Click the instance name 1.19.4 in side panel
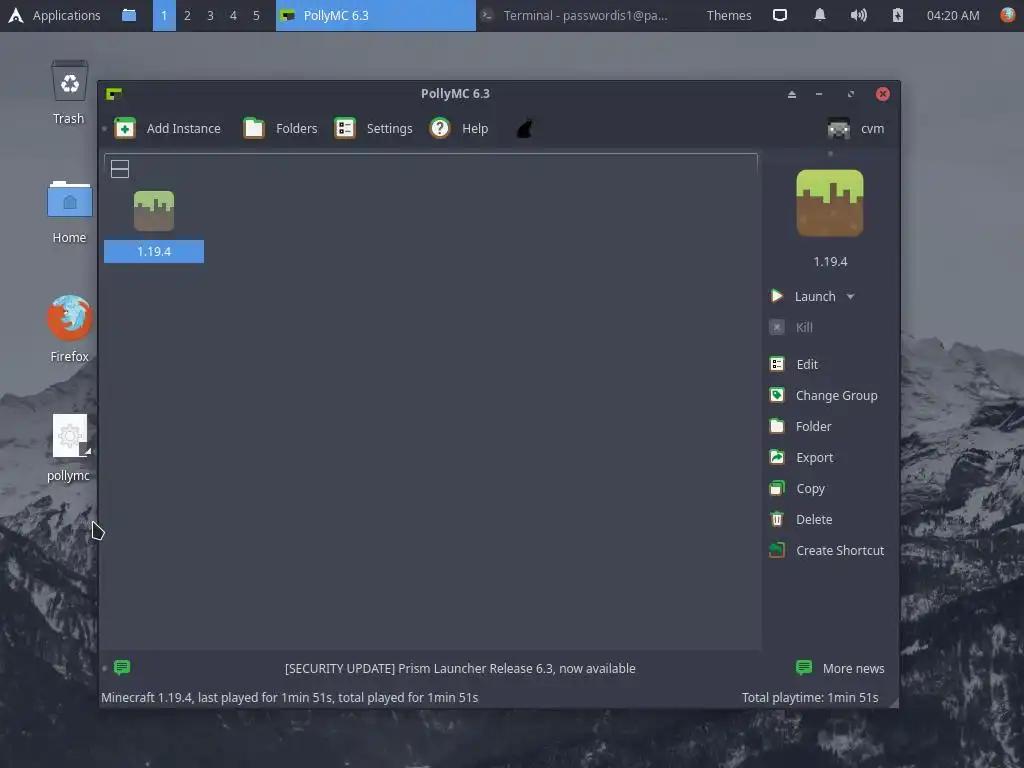 830,262
